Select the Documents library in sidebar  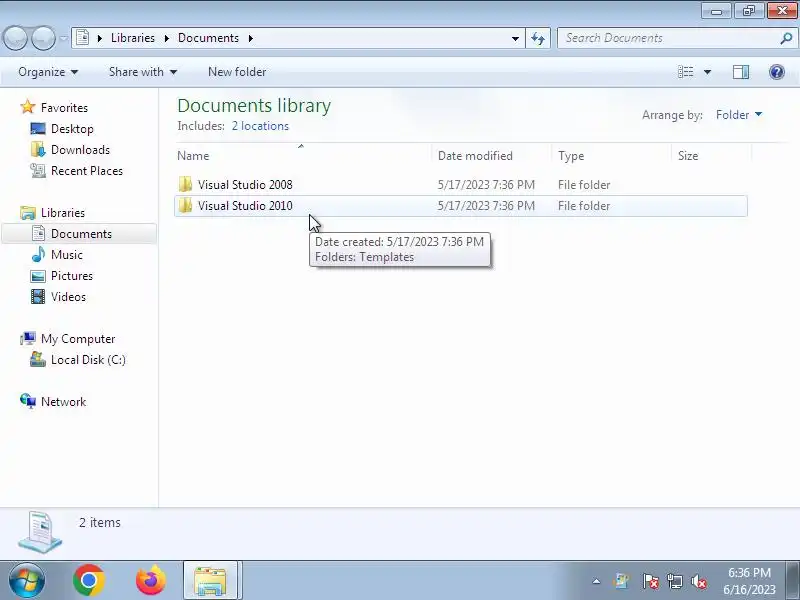(81, 234)
